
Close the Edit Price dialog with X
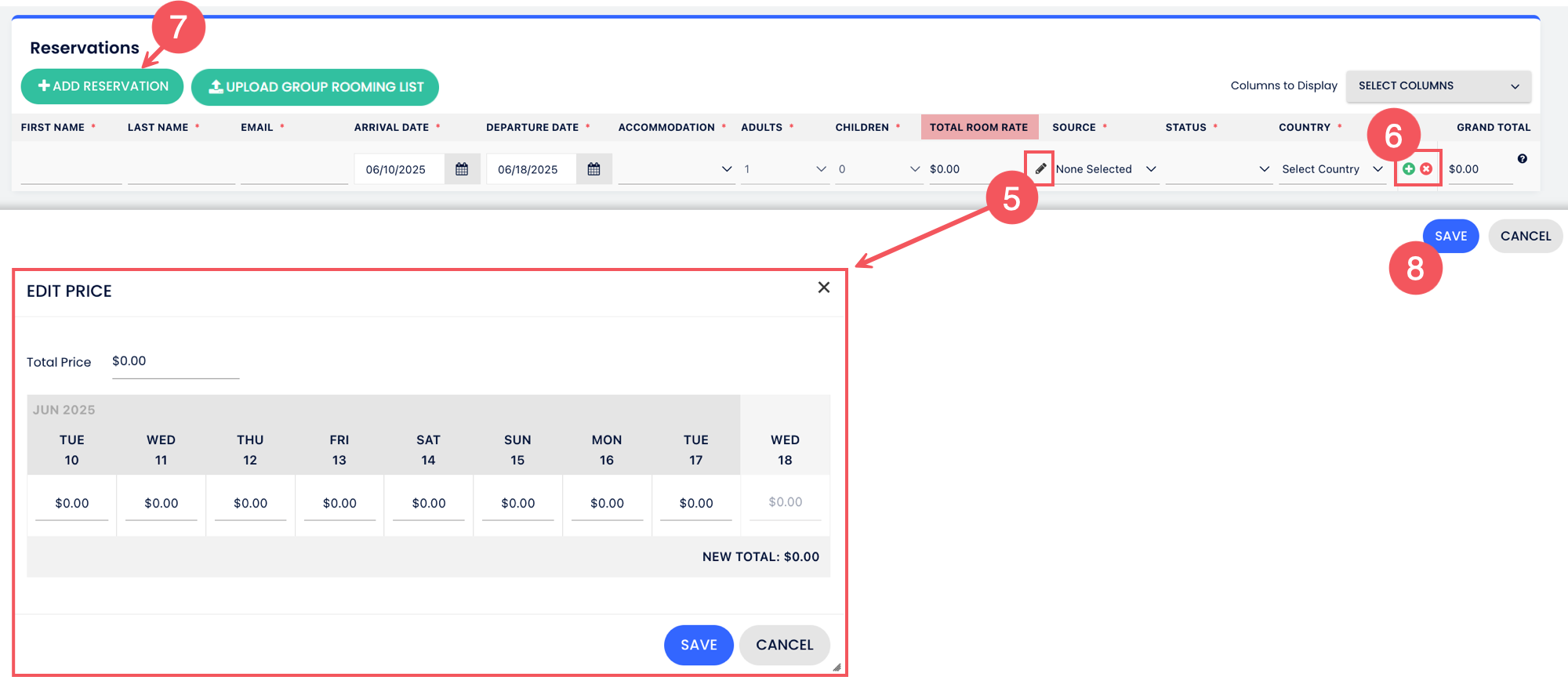pyautogui.click(x=823, y=288)
